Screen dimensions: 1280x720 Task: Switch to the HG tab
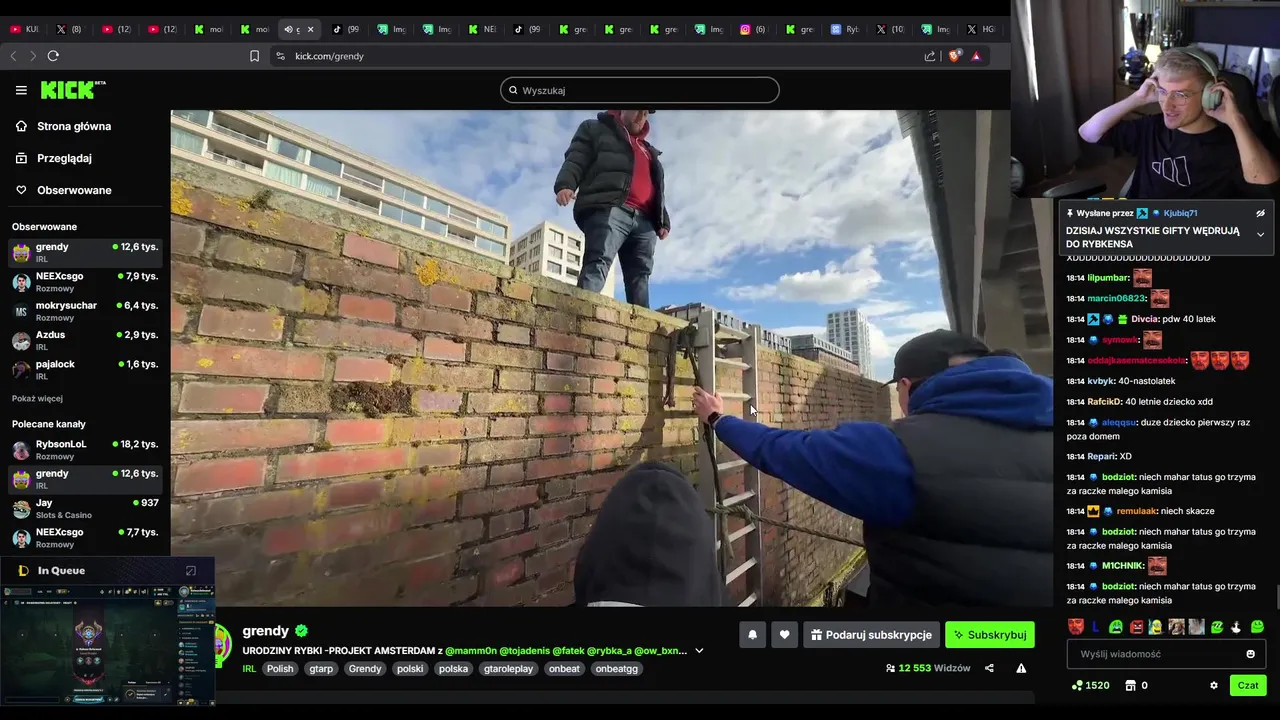pos(980,29)
